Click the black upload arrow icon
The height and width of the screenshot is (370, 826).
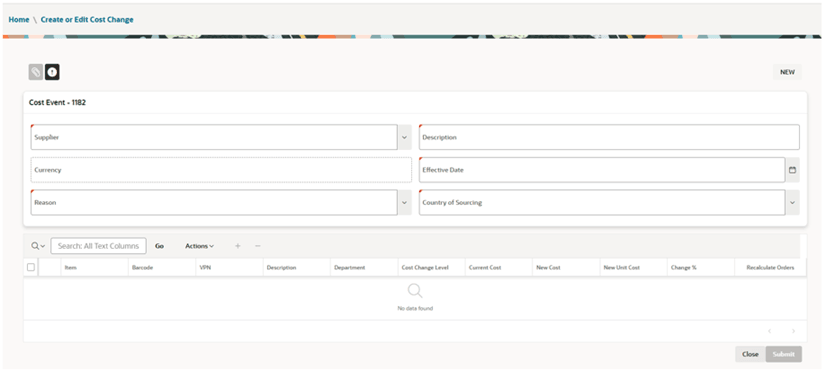(52, 72)
